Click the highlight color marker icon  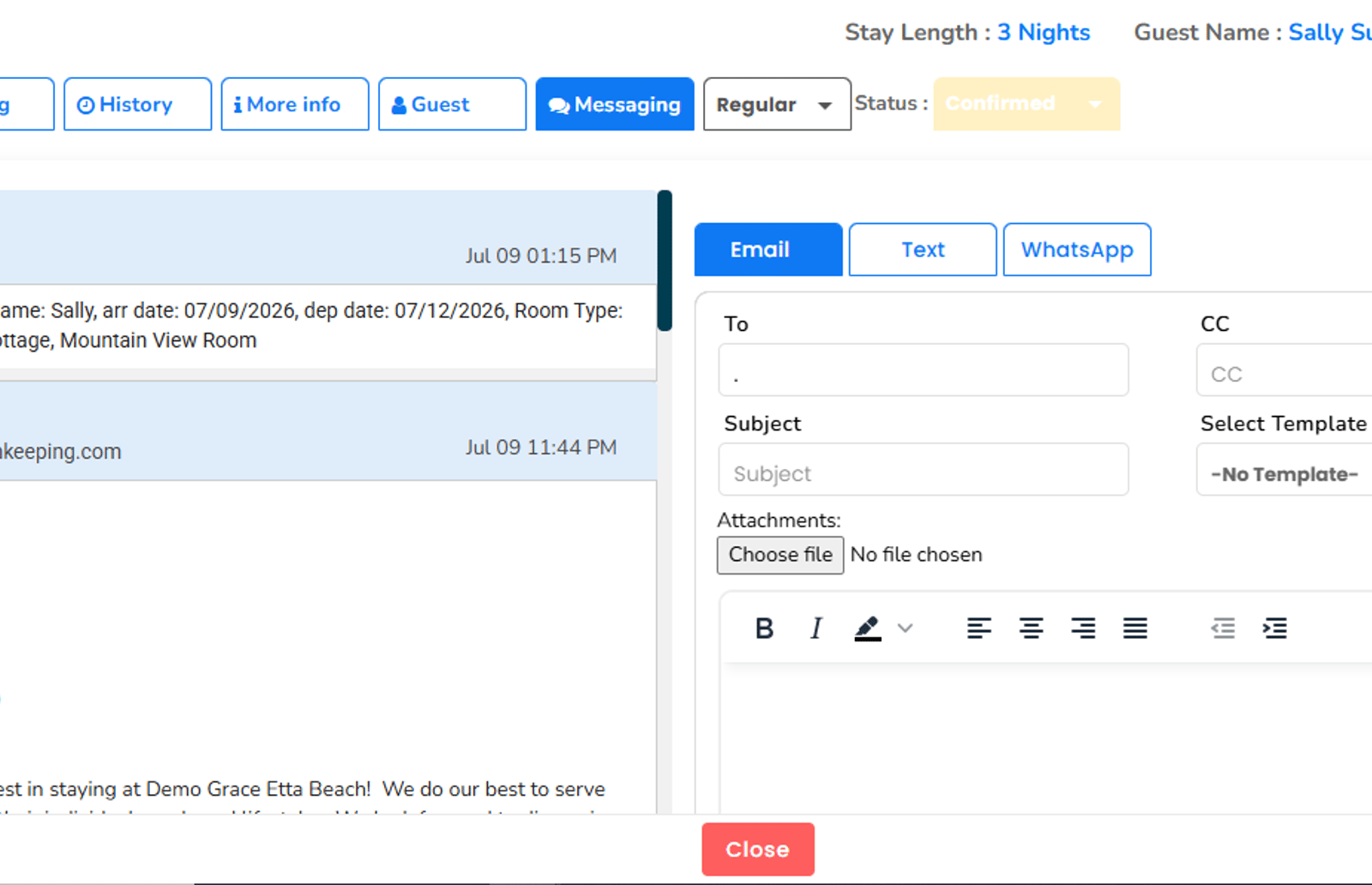pyautogui.click(x=868, y=629)
